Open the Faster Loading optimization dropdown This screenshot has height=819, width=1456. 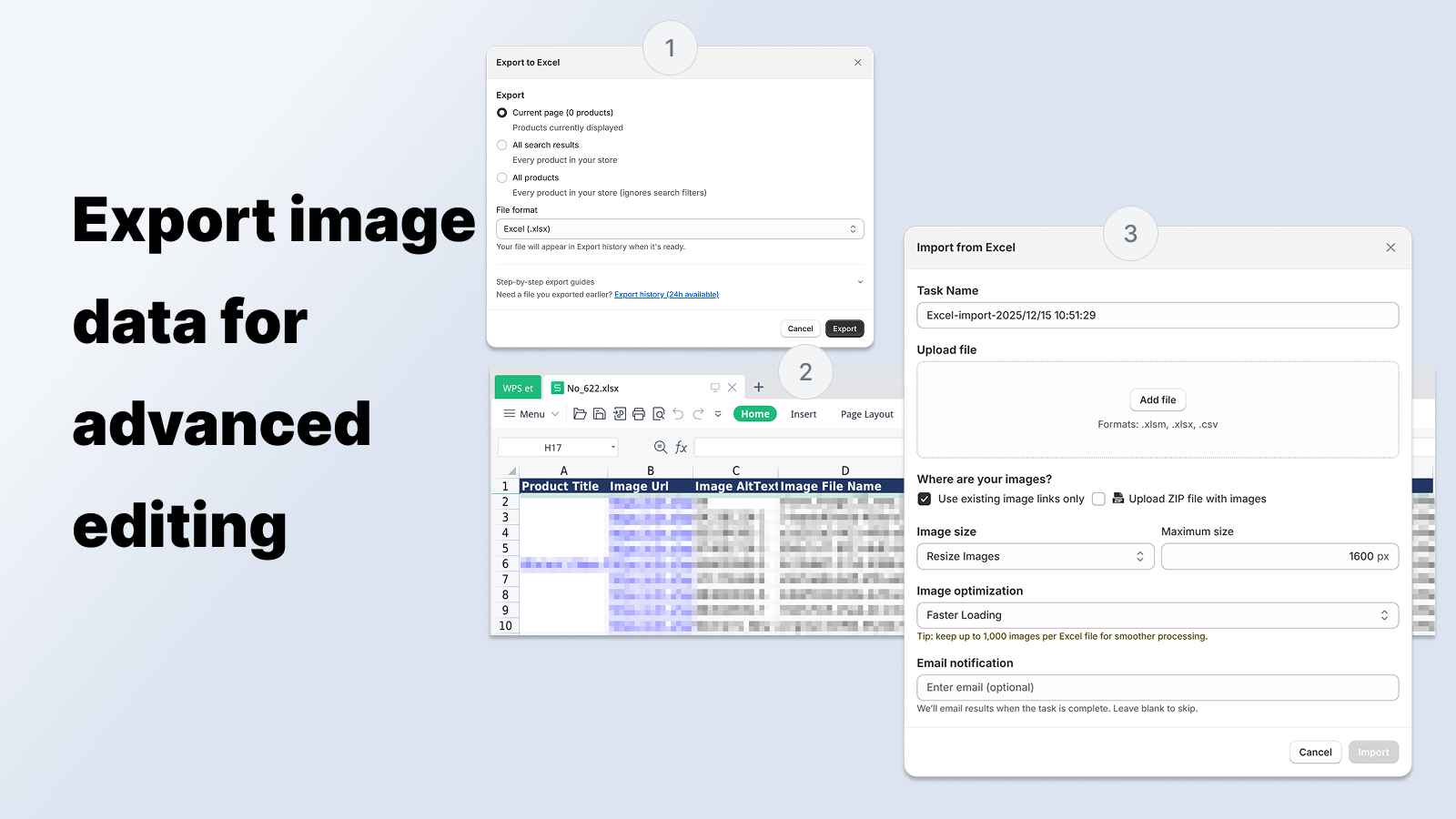point(1158,615)
